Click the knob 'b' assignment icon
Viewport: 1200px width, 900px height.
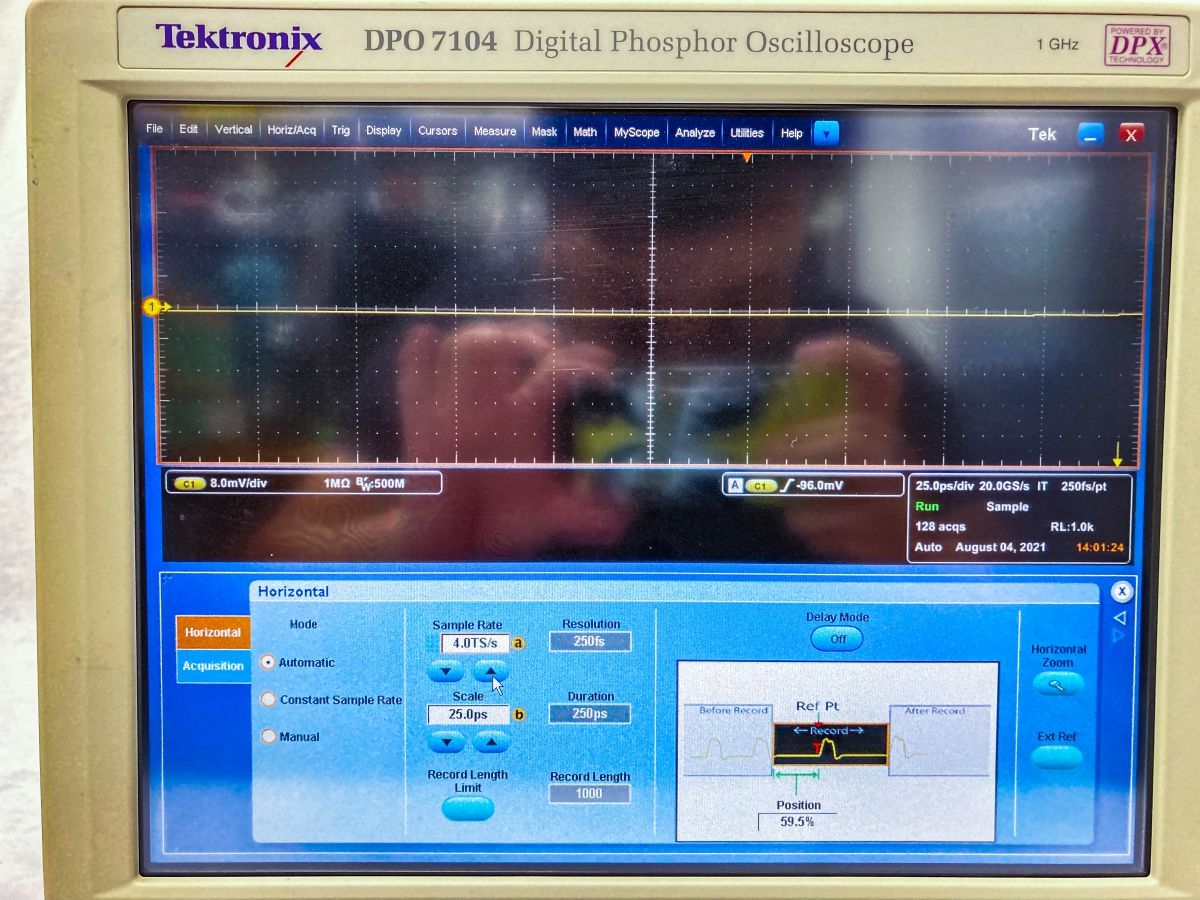(x=519, y=714)
